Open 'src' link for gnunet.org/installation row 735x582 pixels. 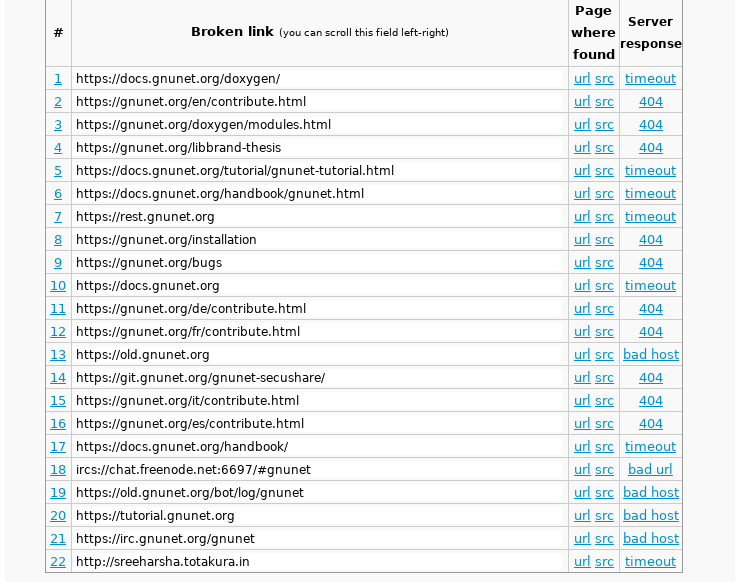pyautogui.click(x=604, y=239)
